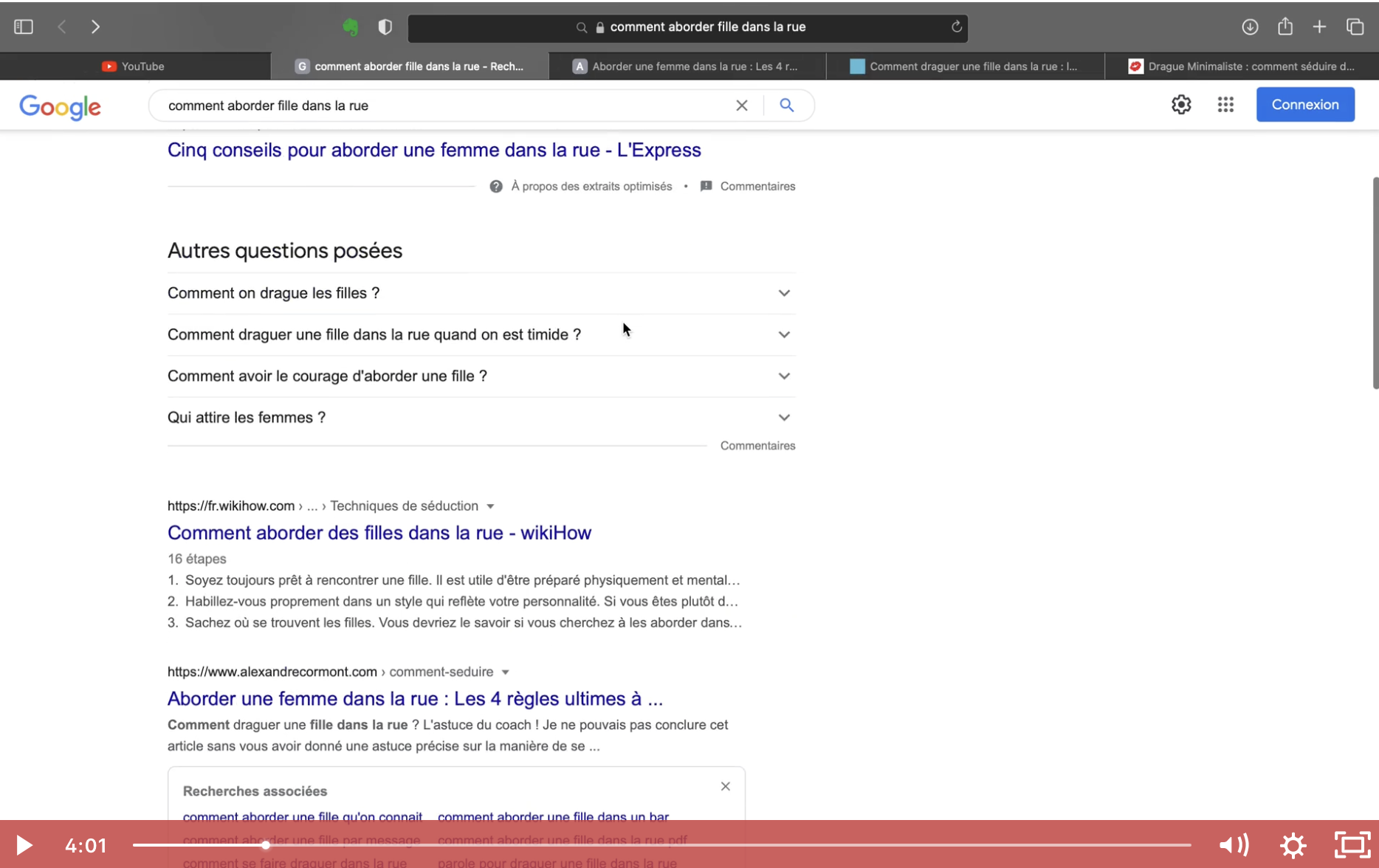Mute the video volume

[x=1234, y=845]
